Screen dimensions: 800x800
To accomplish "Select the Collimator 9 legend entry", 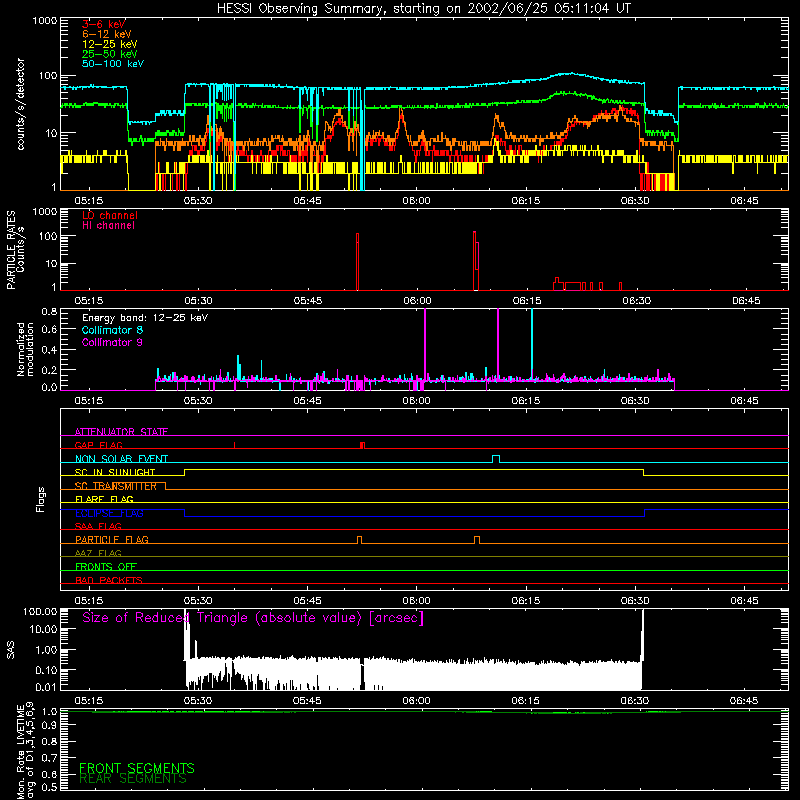I will (x=112, y=342).
